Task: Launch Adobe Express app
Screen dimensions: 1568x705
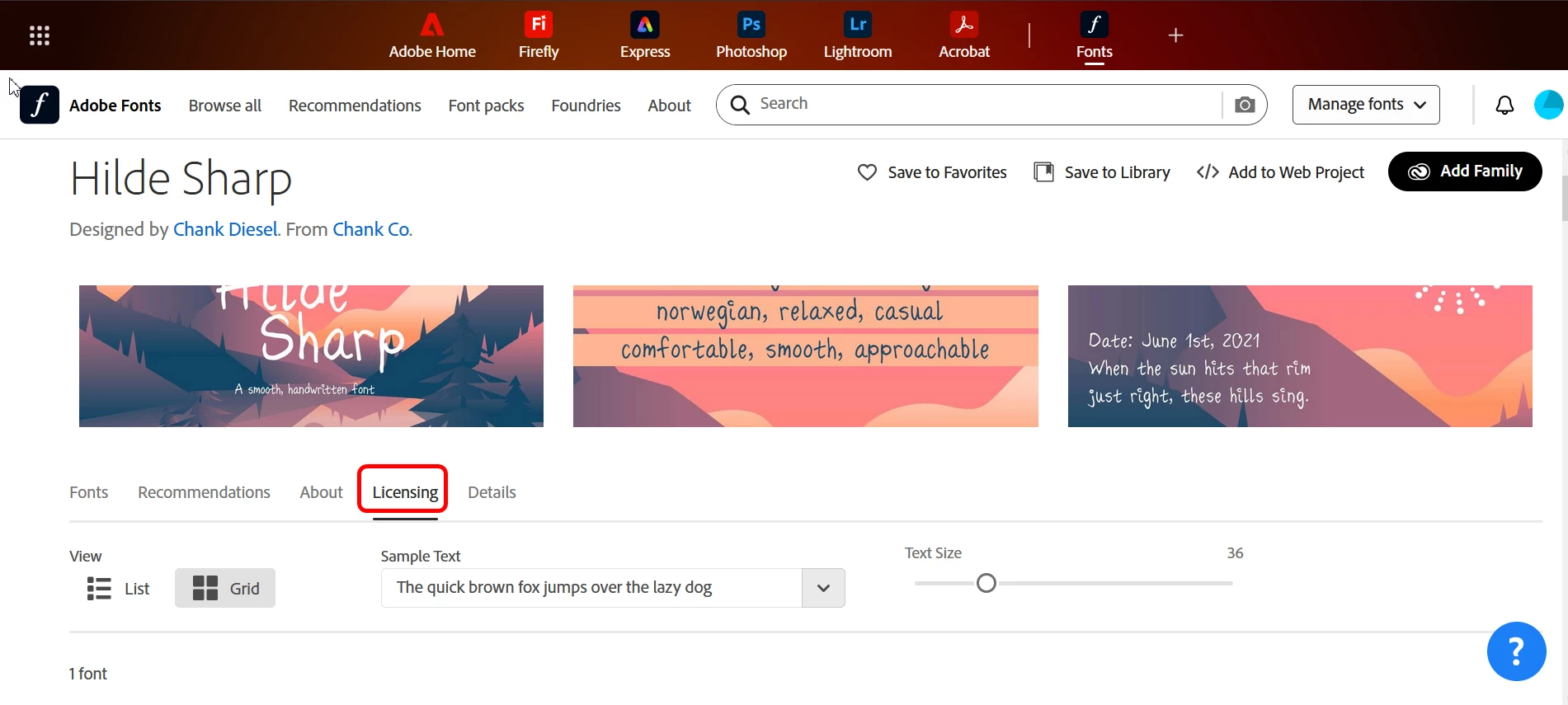Action: pyautogui.click(x=645, y=35)
